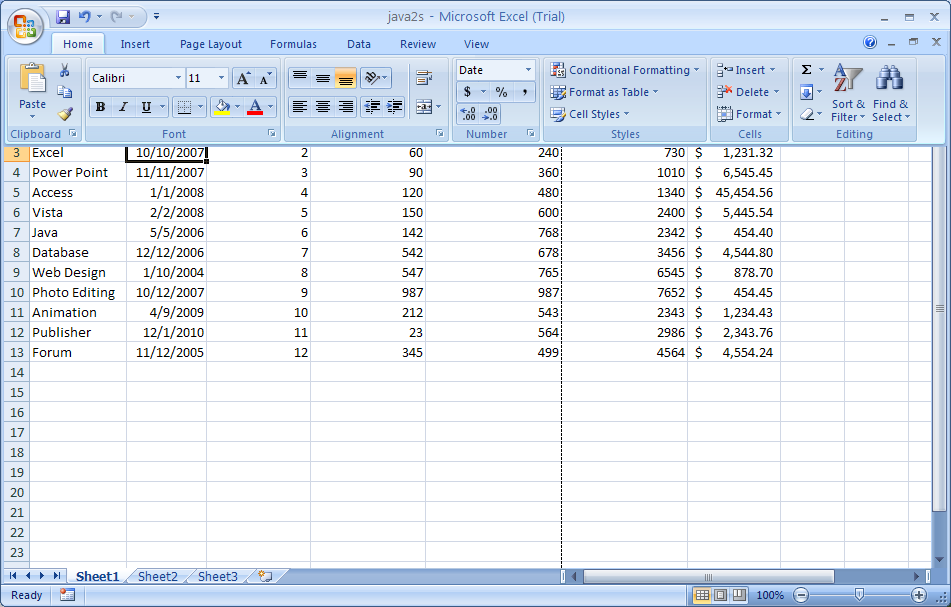This screenshot has width=951, height=607.
Task: Select the cell containing Photo Editing
Action: [78, 292]
